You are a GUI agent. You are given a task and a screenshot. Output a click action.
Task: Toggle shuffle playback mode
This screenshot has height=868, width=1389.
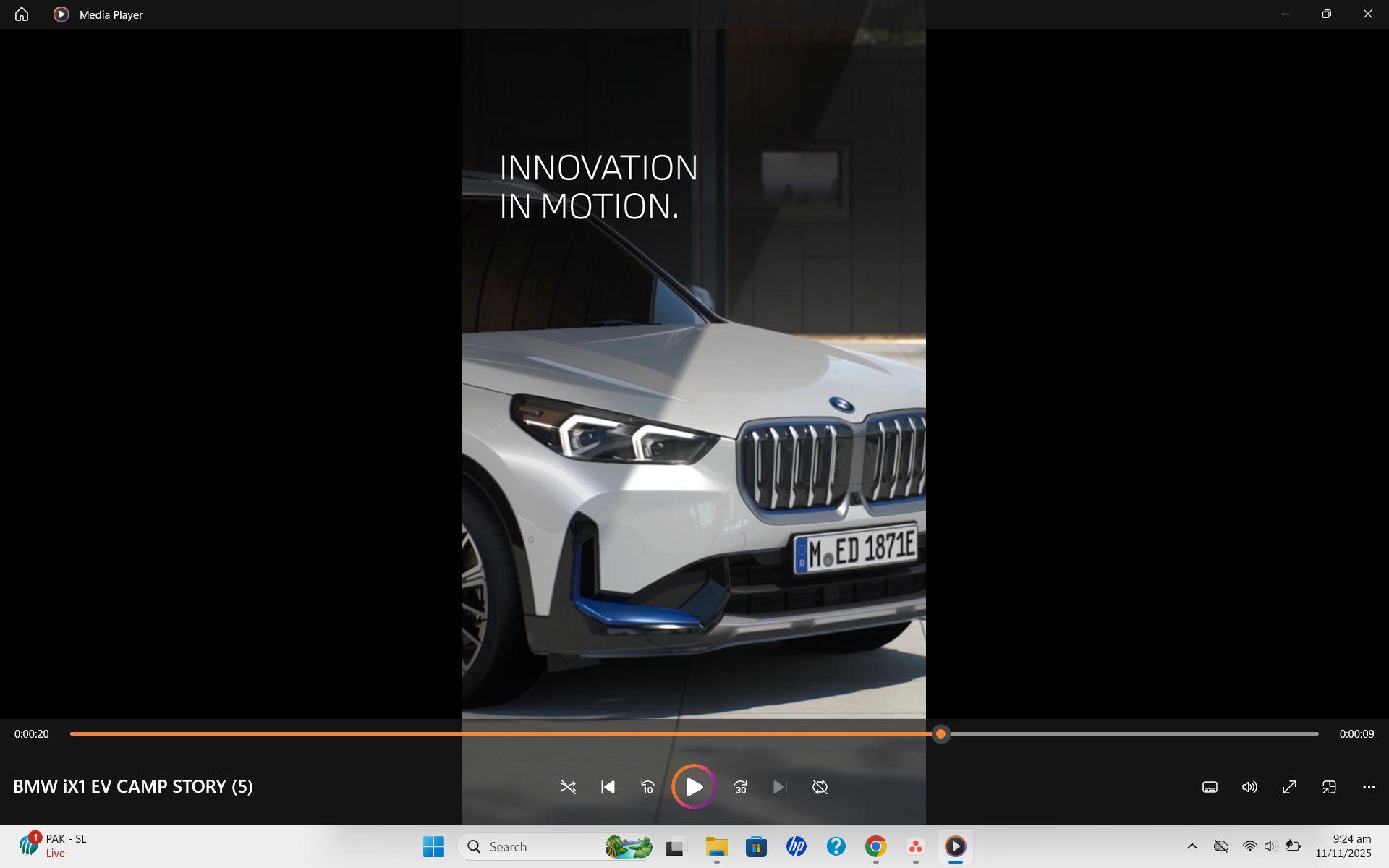[x=568, y=787]
